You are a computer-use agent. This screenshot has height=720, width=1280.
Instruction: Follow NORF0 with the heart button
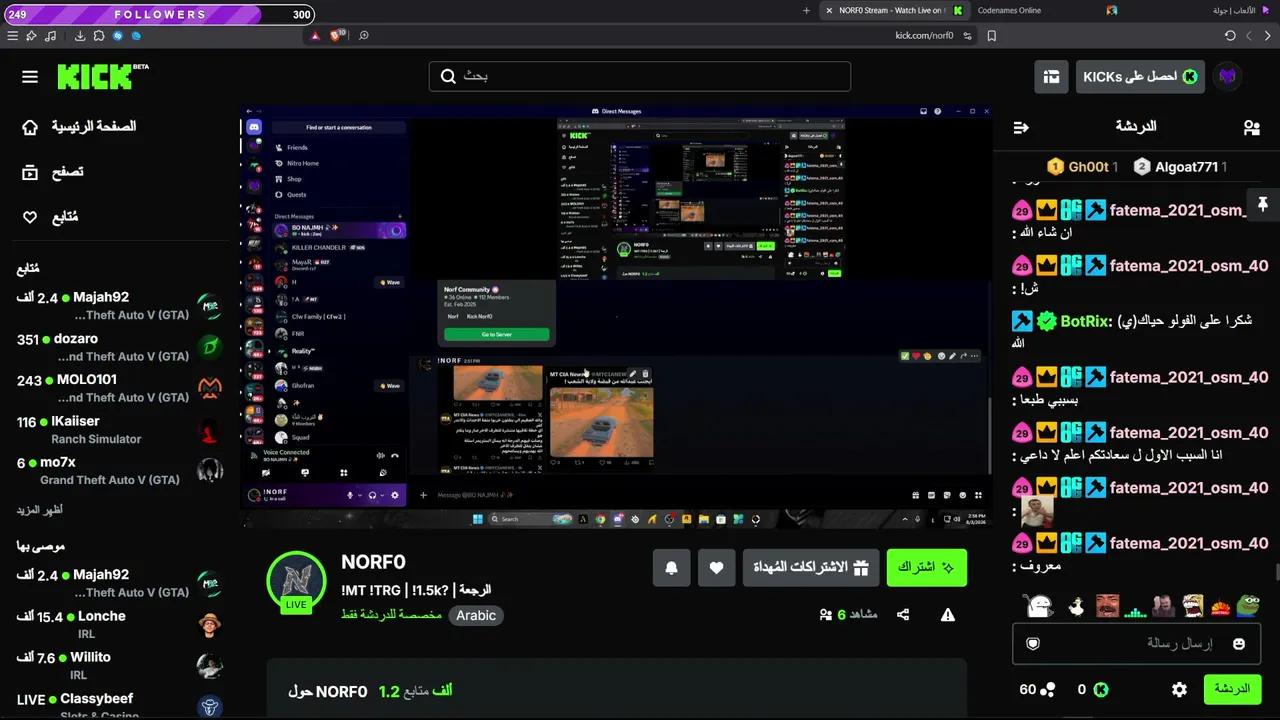tap(716, 568)
